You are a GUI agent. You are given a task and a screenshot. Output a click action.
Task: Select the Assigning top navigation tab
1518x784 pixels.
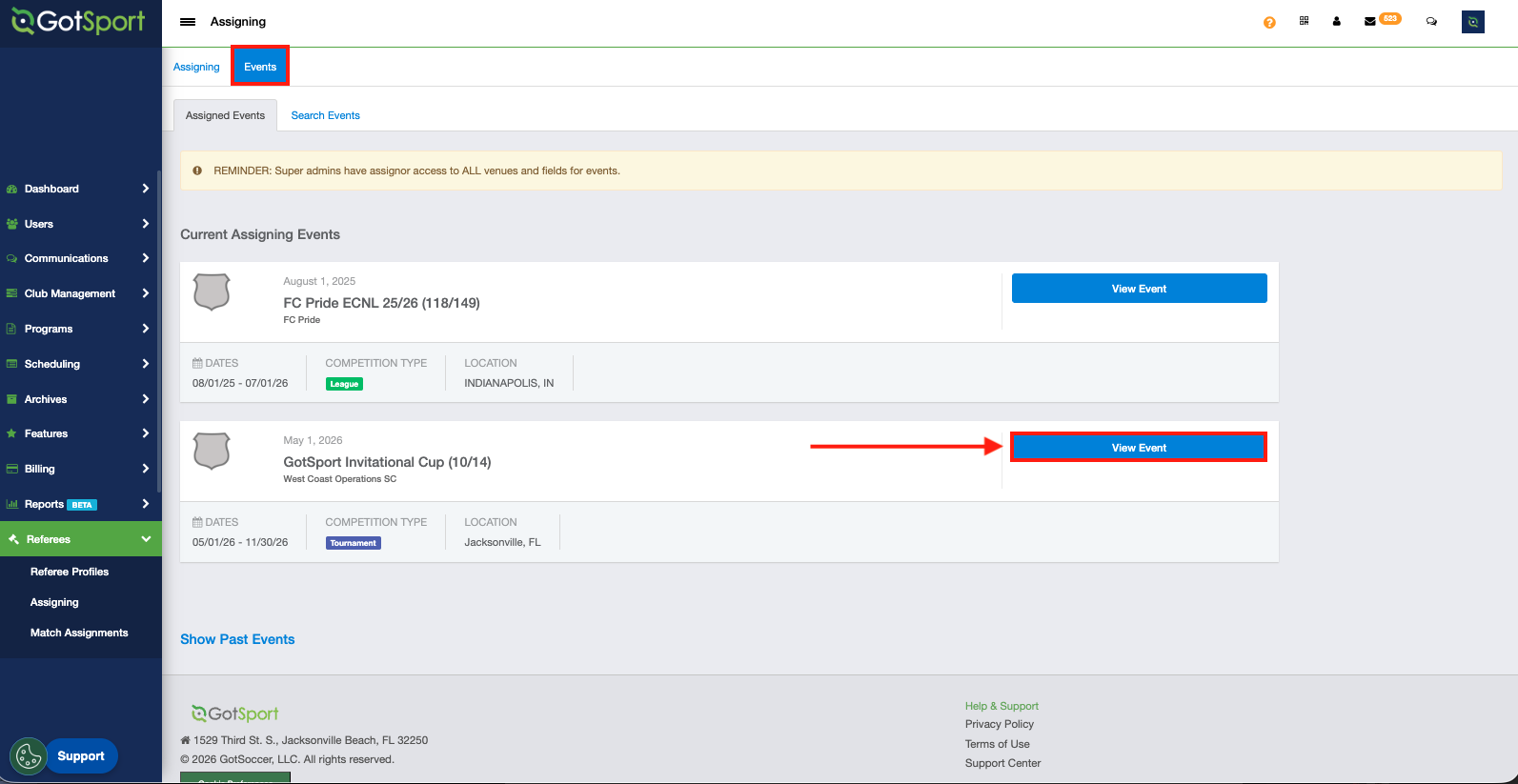[196, 67]
